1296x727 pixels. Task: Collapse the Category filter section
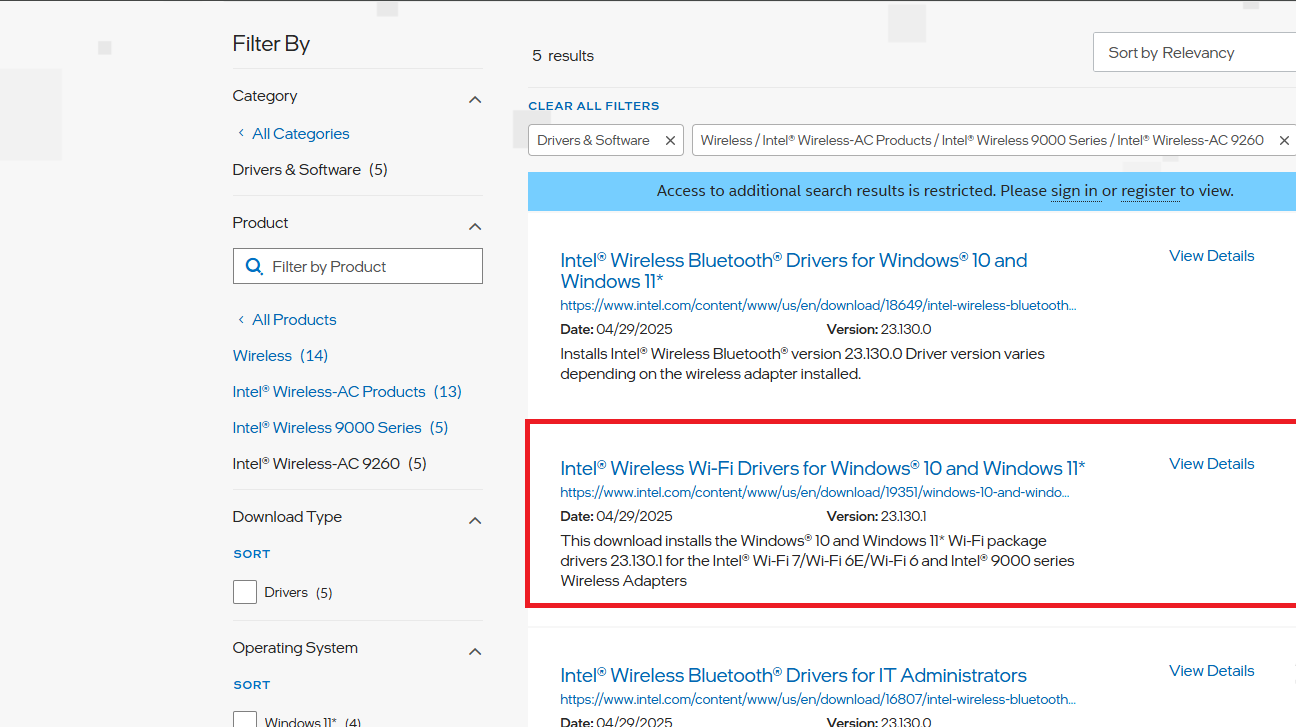(x=475, y=99)
